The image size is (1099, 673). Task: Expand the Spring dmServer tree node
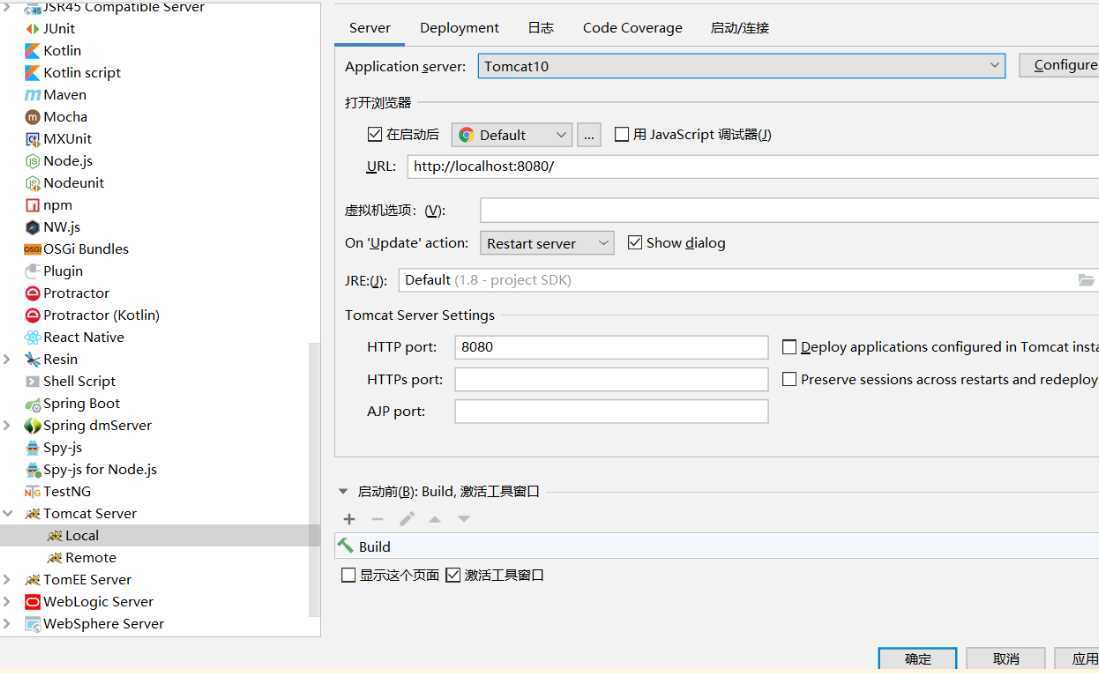(8, 426)
